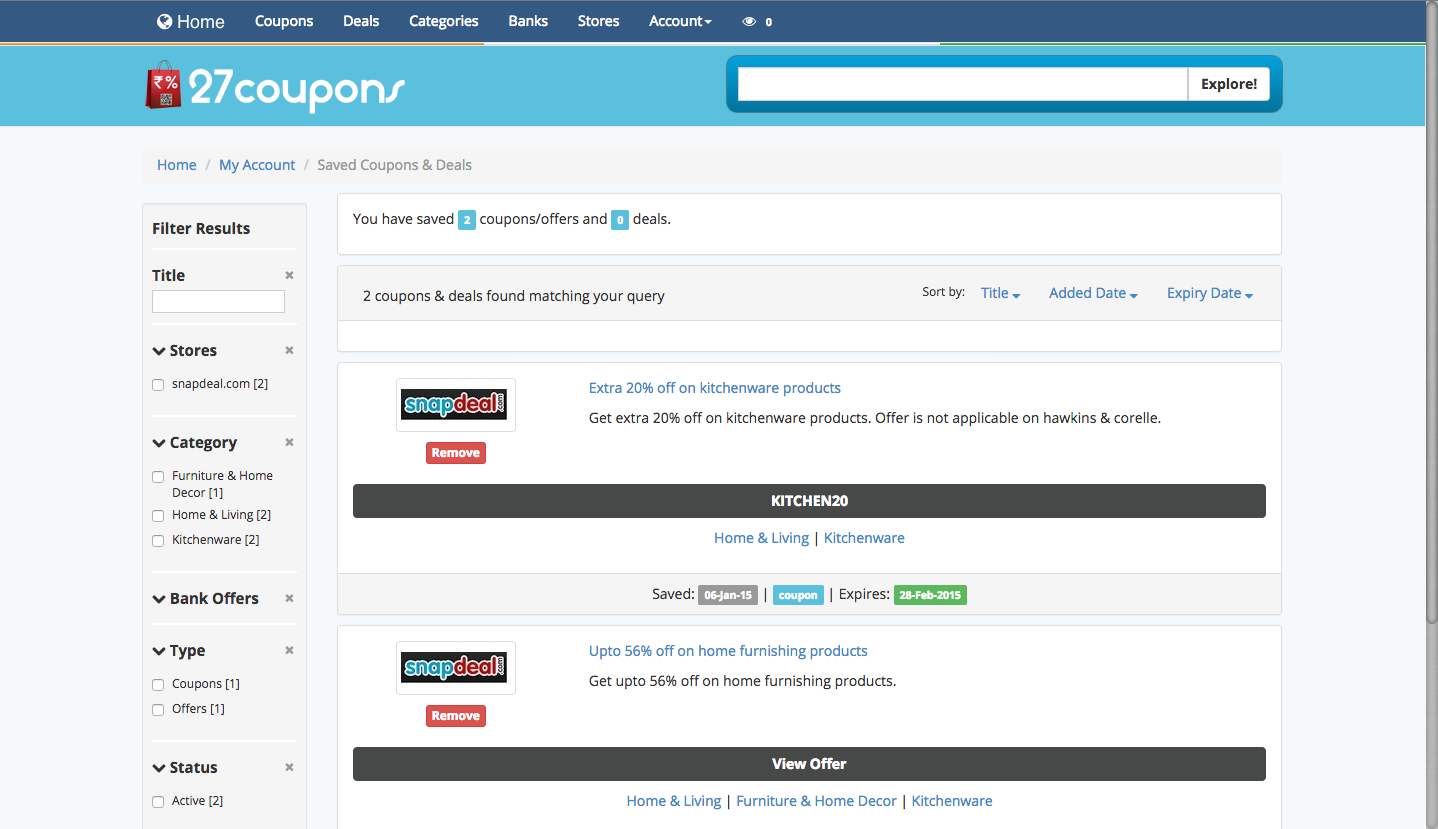Click Home & Living link under KITCHEN20
1438x829 pixels.
(x=761, y=538)
